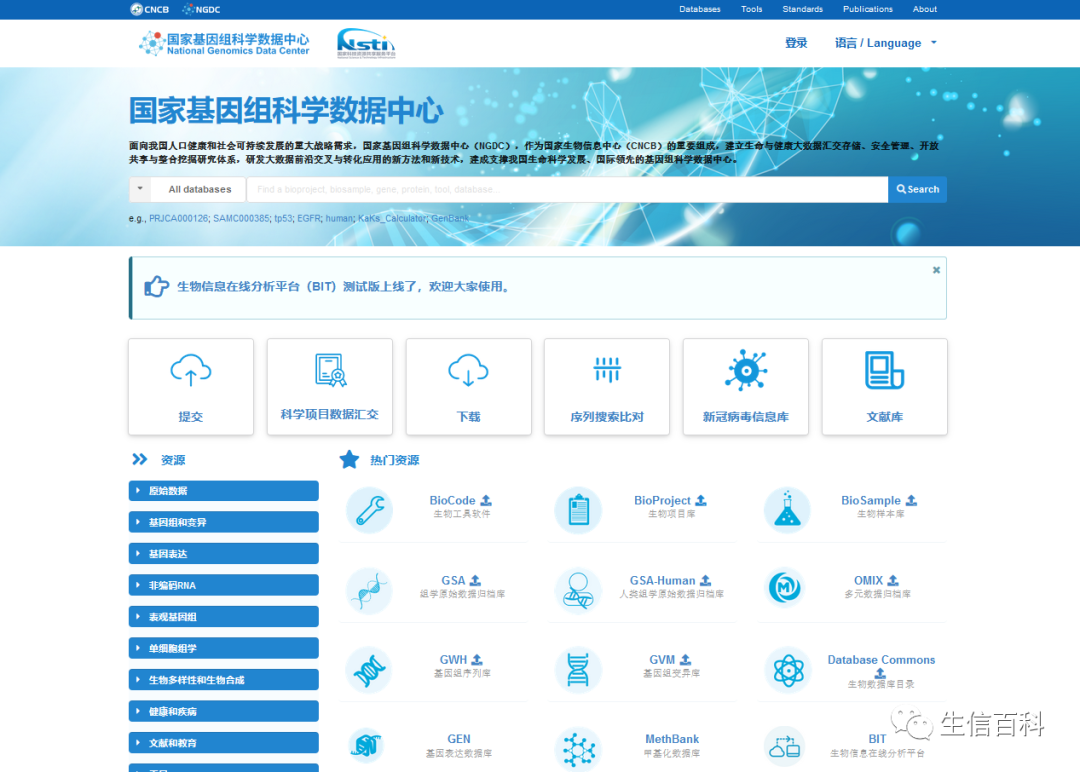Click the SAMC000385 example link
Viewport: 1080px width, 772px height.
click(241, 218)
